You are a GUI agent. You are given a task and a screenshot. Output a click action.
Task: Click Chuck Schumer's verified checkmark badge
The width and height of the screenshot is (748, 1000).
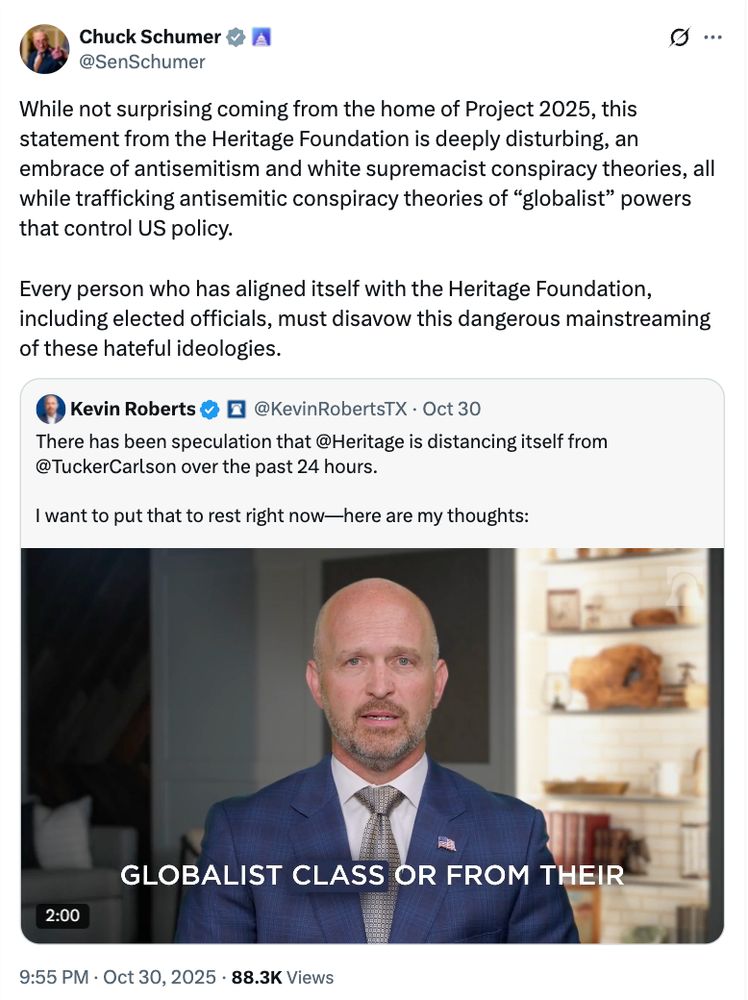click(x=235, y=36)
